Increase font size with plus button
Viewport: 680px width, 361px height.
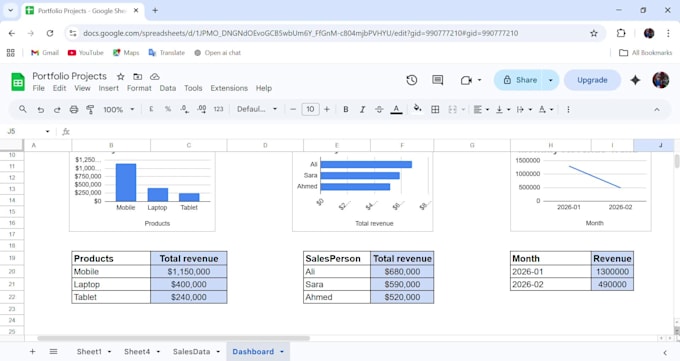327,109
